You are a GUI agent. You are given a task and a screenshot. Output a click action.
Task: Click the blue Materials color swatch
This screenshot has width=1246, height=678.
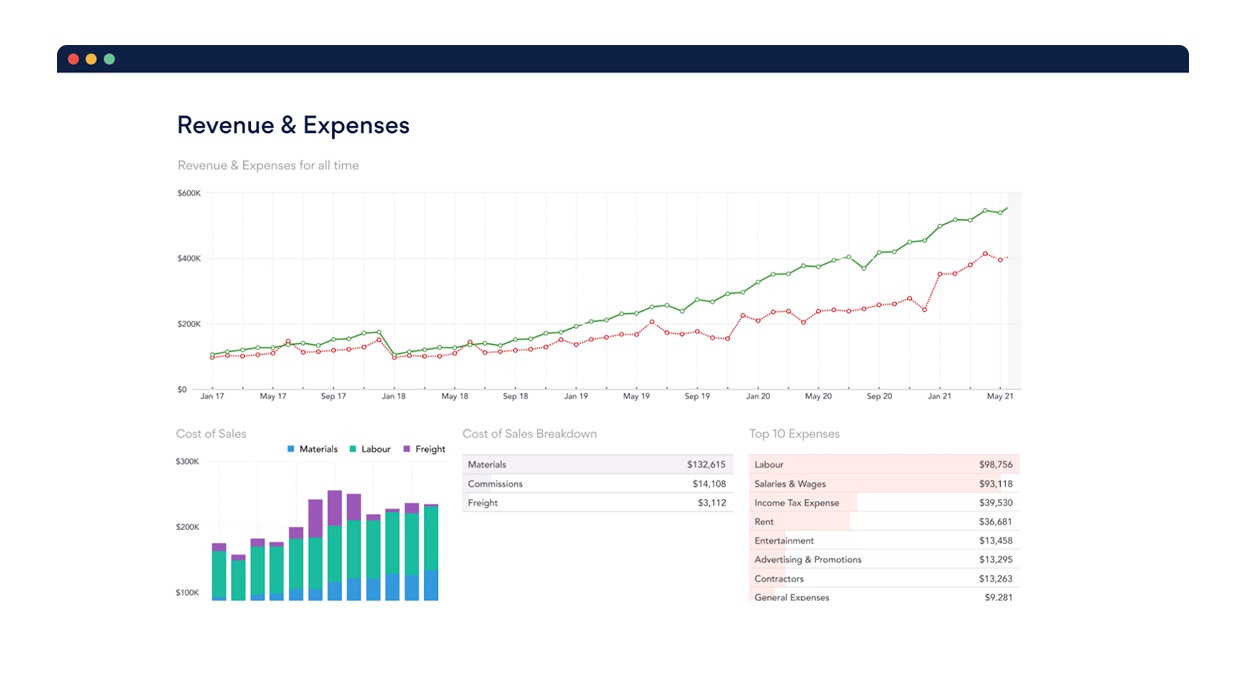coord(291,449)
